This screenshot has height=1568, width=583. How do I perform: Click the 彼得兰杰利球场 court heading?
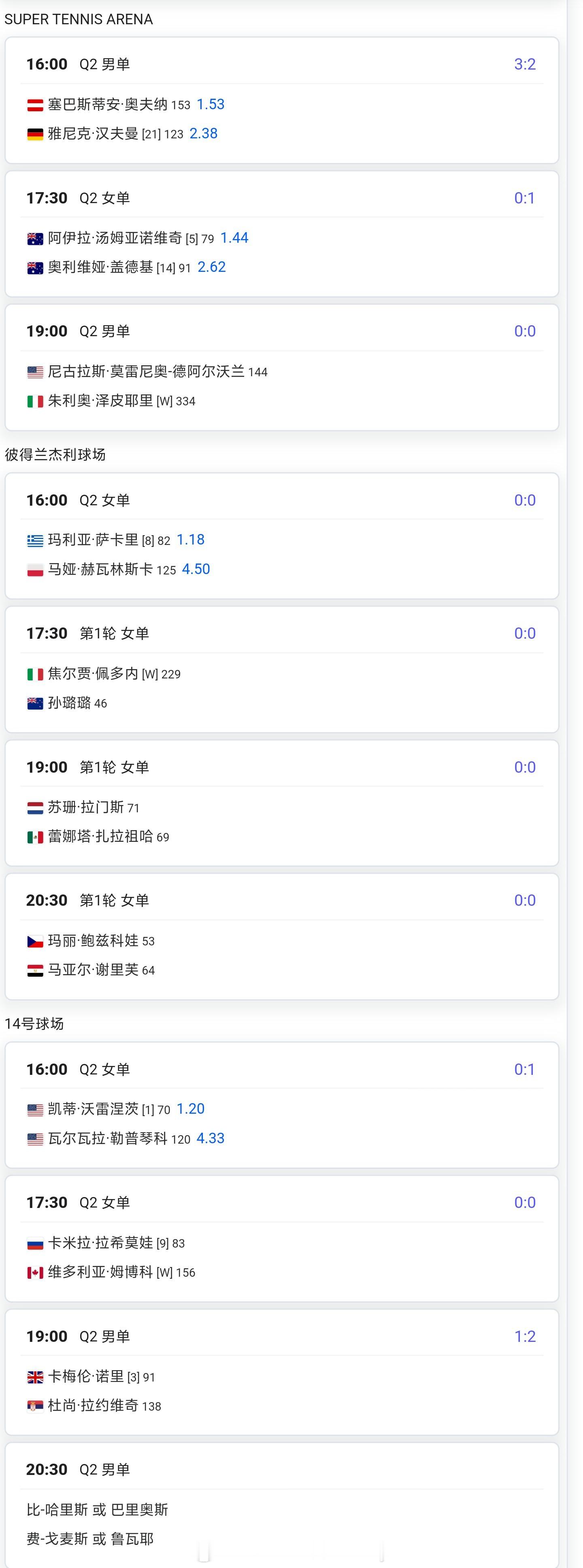click(x=55, y=454)
